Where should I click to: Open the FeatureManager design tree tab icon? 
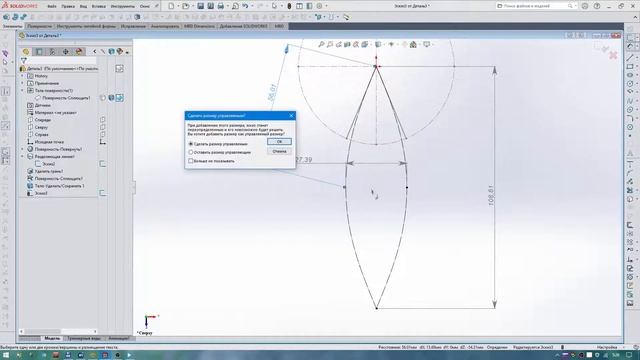pos(26,51)
